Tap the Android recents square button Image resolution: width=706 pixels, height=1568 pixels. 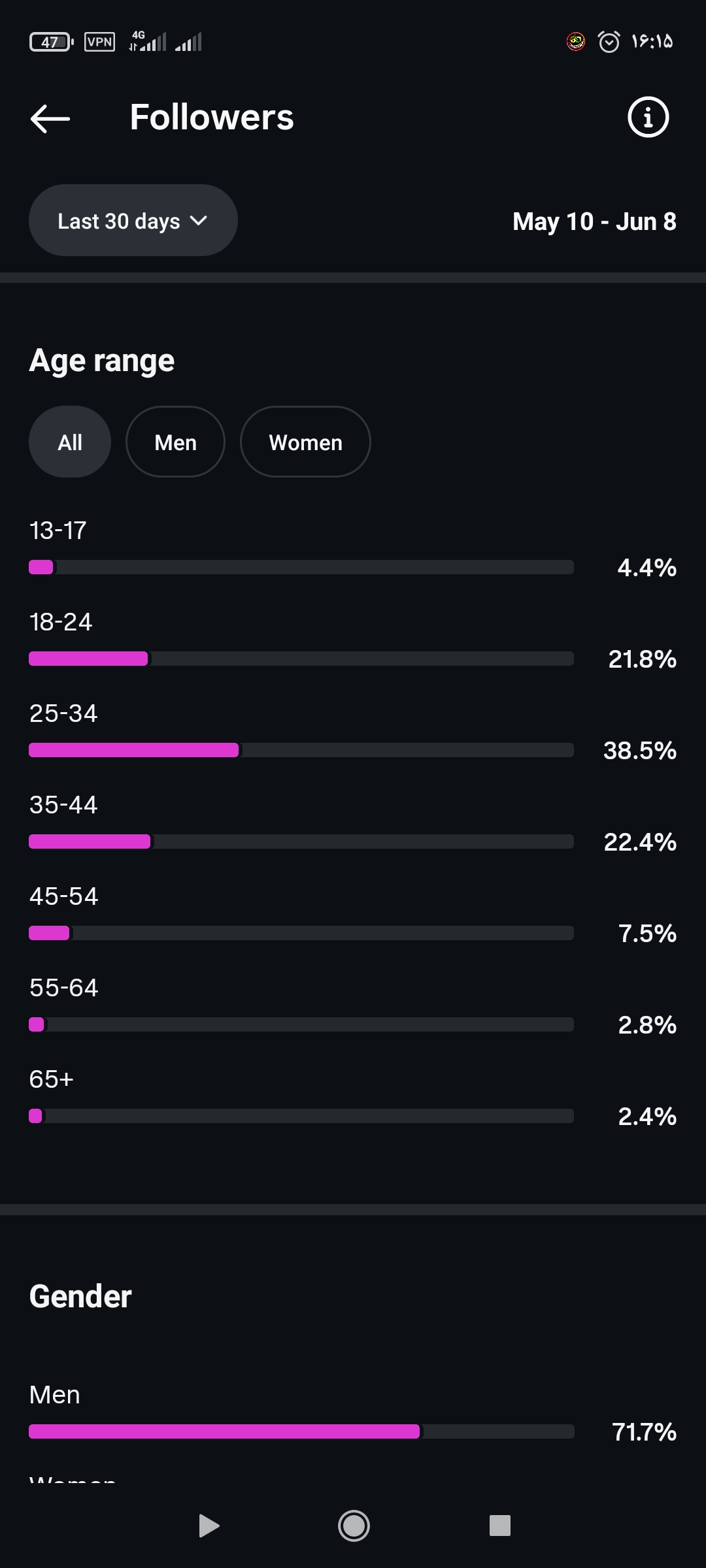pos(499,1526)
